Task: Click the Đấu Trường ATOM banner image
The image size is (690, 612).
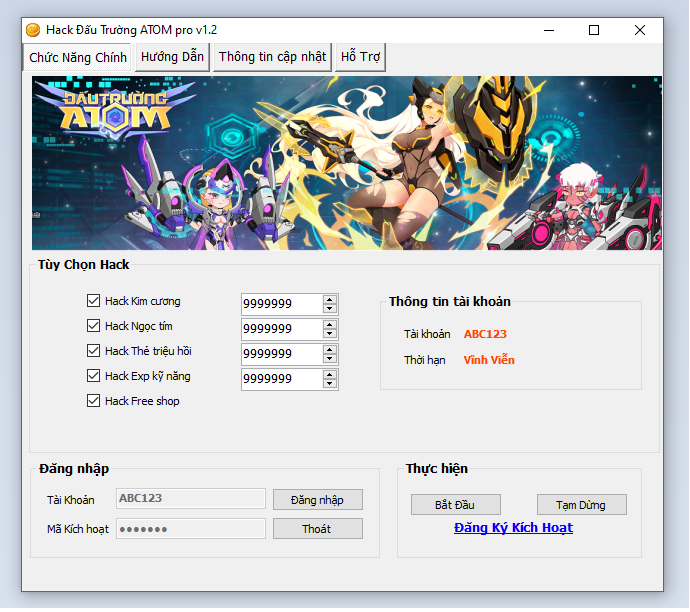Action: [346, 162]
